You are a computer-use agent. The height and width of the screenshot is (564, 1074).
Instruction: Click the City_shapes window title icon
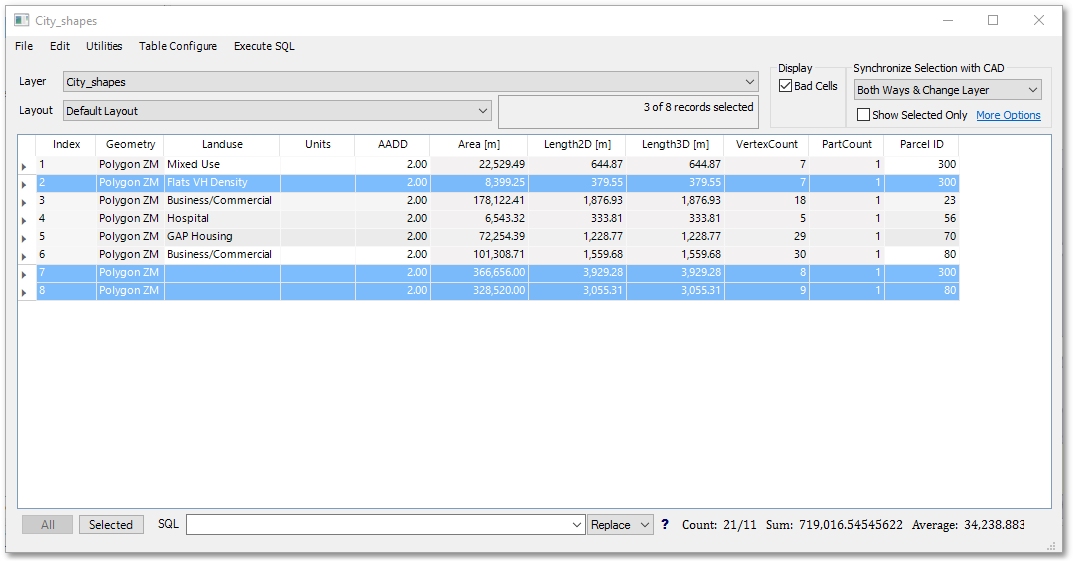(x=22, y=20)
